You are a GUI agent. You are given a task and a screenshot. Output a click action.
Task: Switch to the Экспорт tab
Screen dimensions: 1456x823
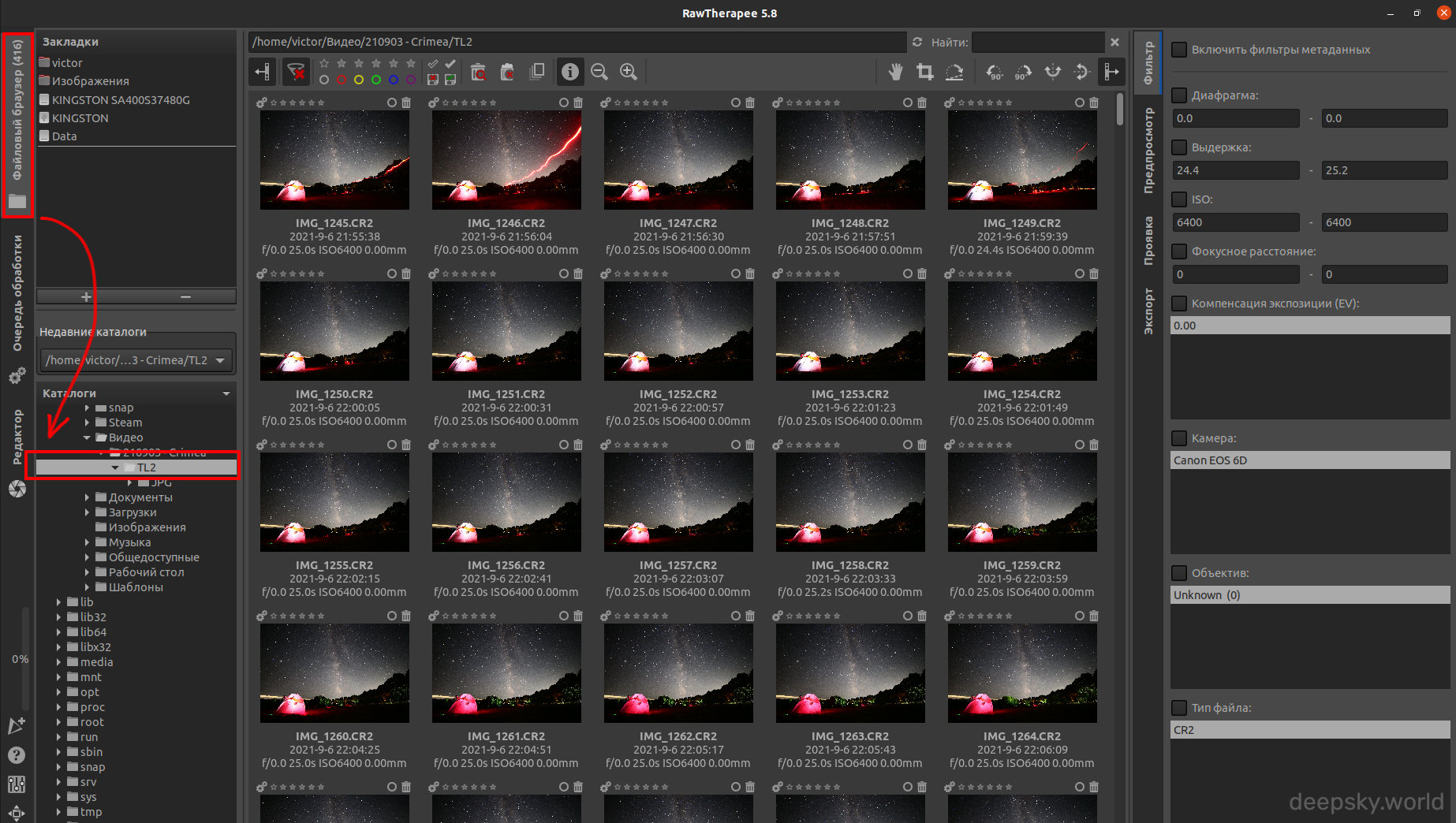[x=1148, y=311]
